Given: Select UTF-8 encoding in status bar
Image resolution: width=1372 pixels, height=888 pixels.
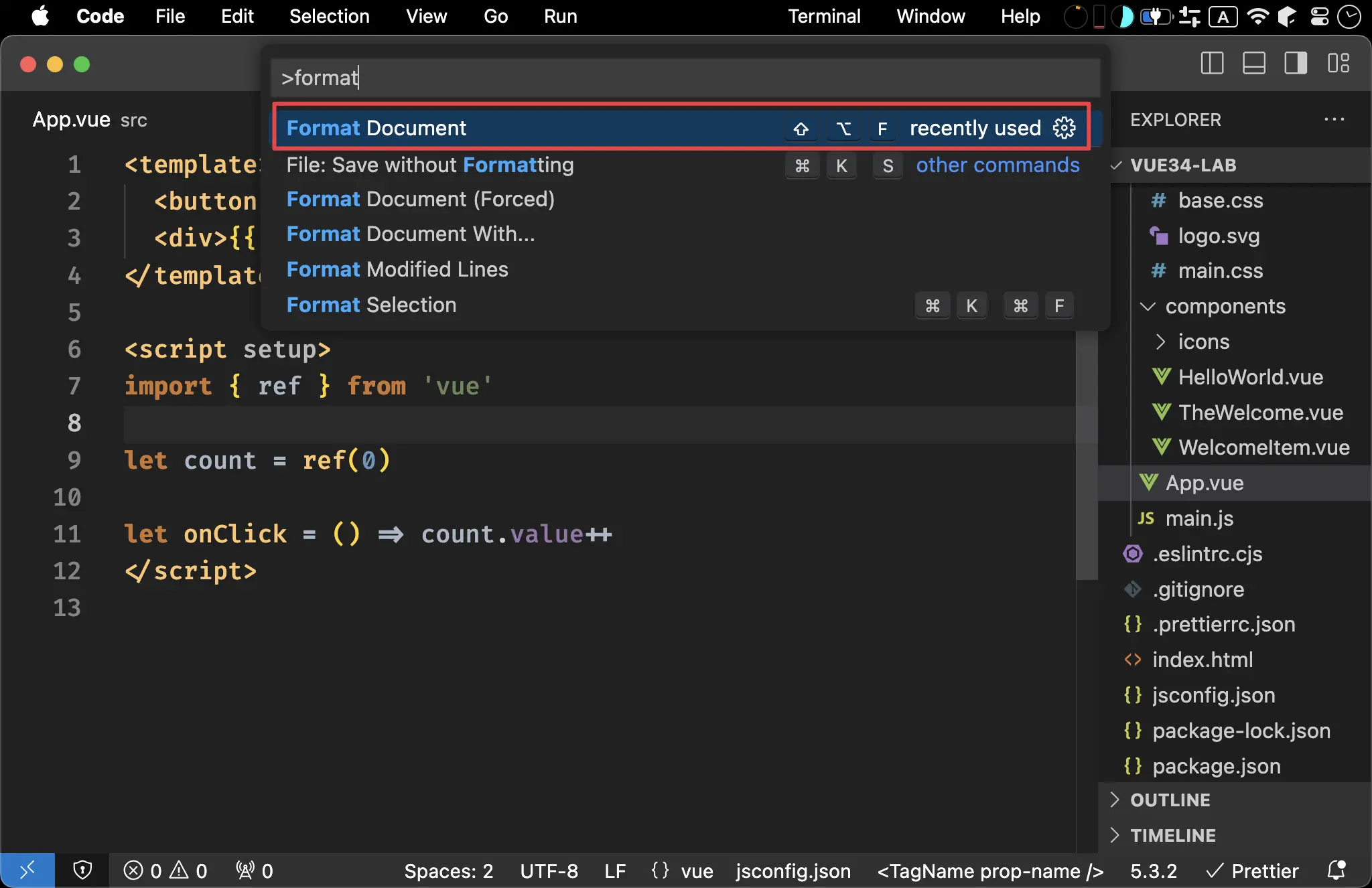Looking at the screenshot, I should [549, 871].
